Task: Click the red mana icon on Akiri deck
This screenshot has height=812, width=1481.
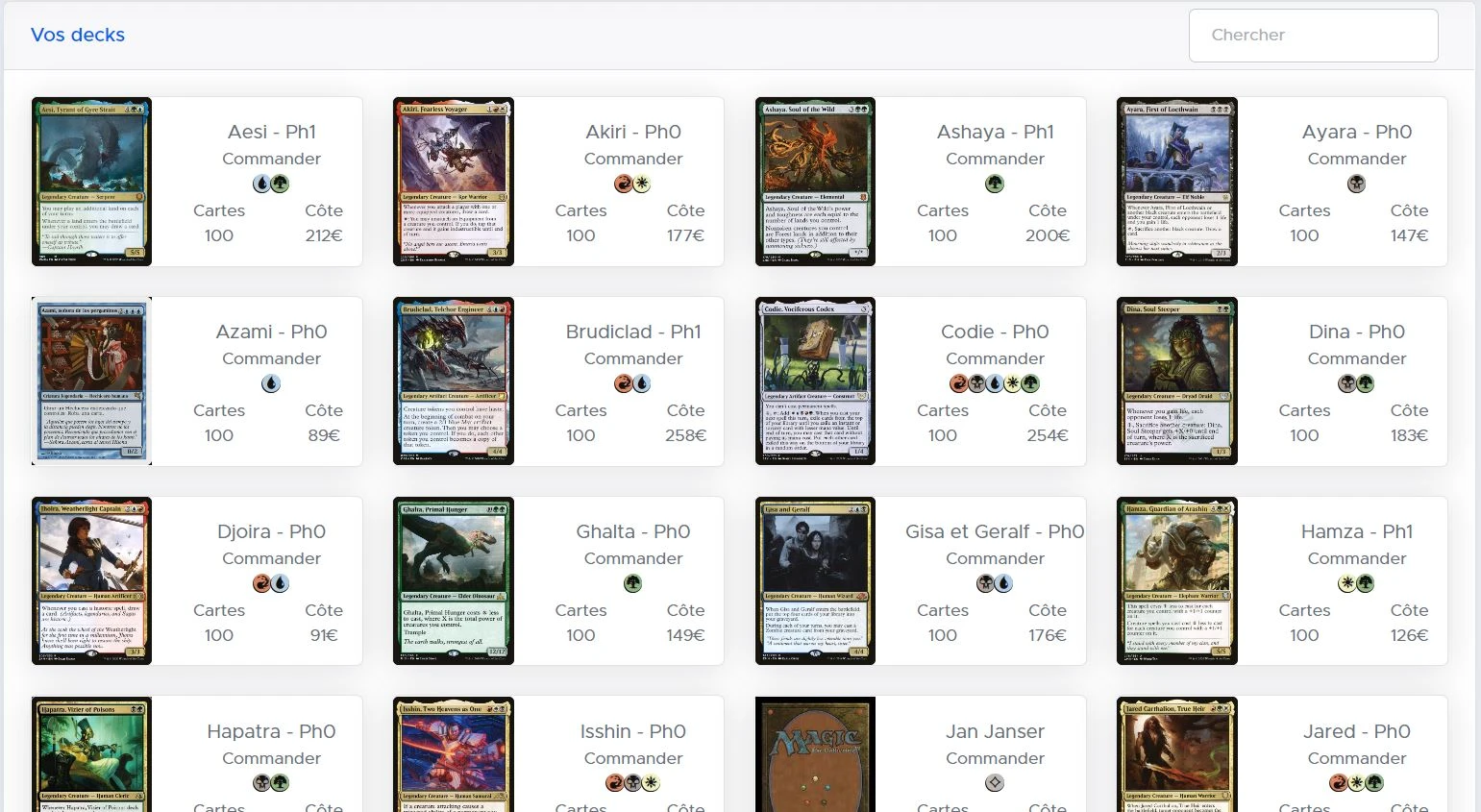Action: click(624, 184)
